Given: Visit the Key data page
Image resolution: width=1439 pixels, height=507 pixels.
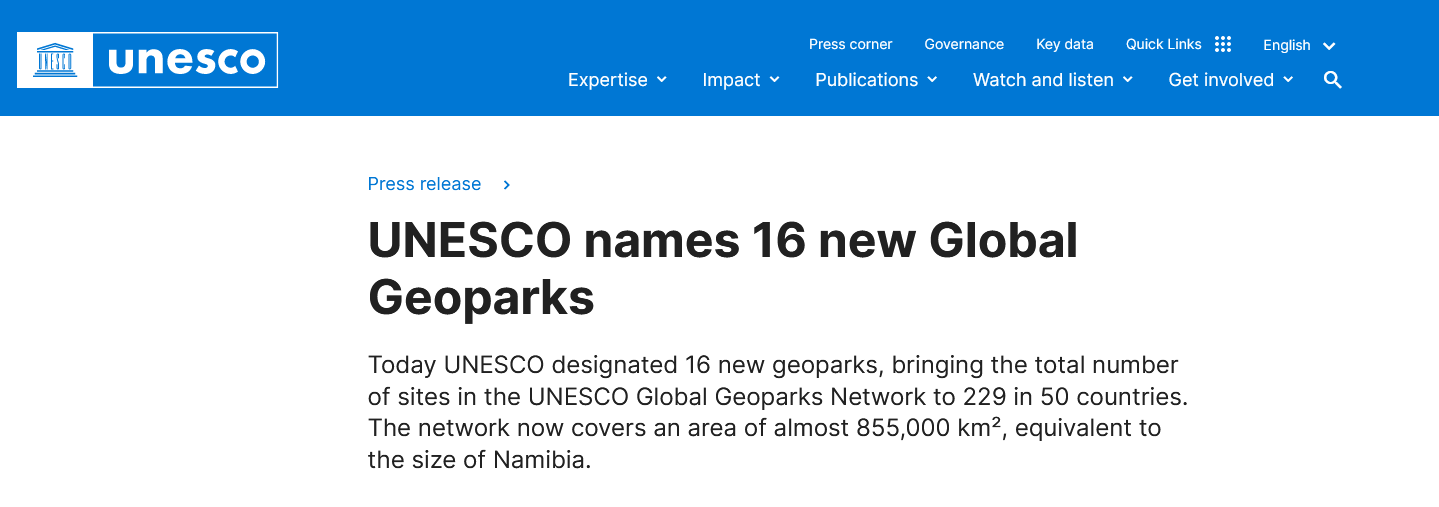Looking at the screenshot, I should point(1065,44).
